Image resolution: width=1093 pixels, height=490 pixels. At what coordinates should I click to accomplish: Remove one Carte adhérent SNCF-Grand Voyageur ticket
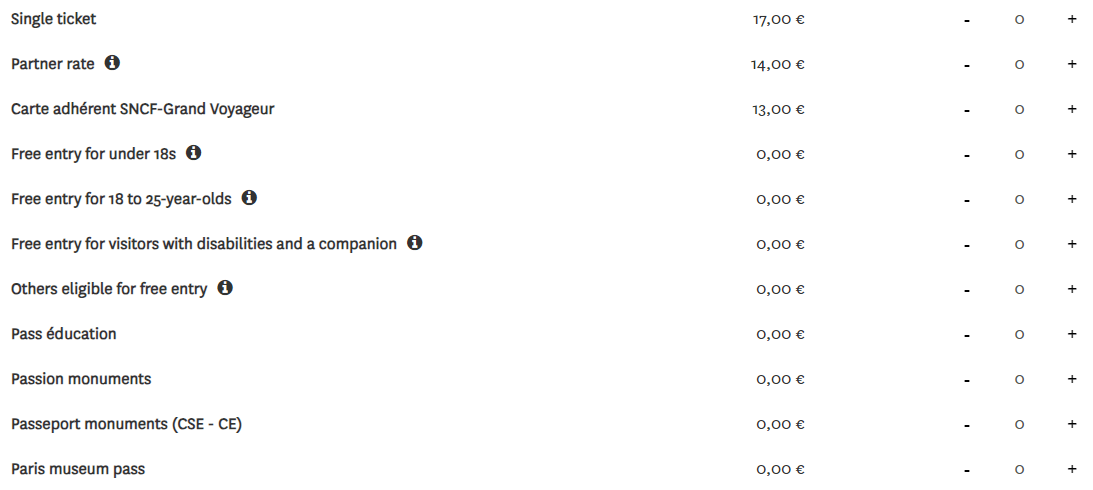click(x=967, y=110)
